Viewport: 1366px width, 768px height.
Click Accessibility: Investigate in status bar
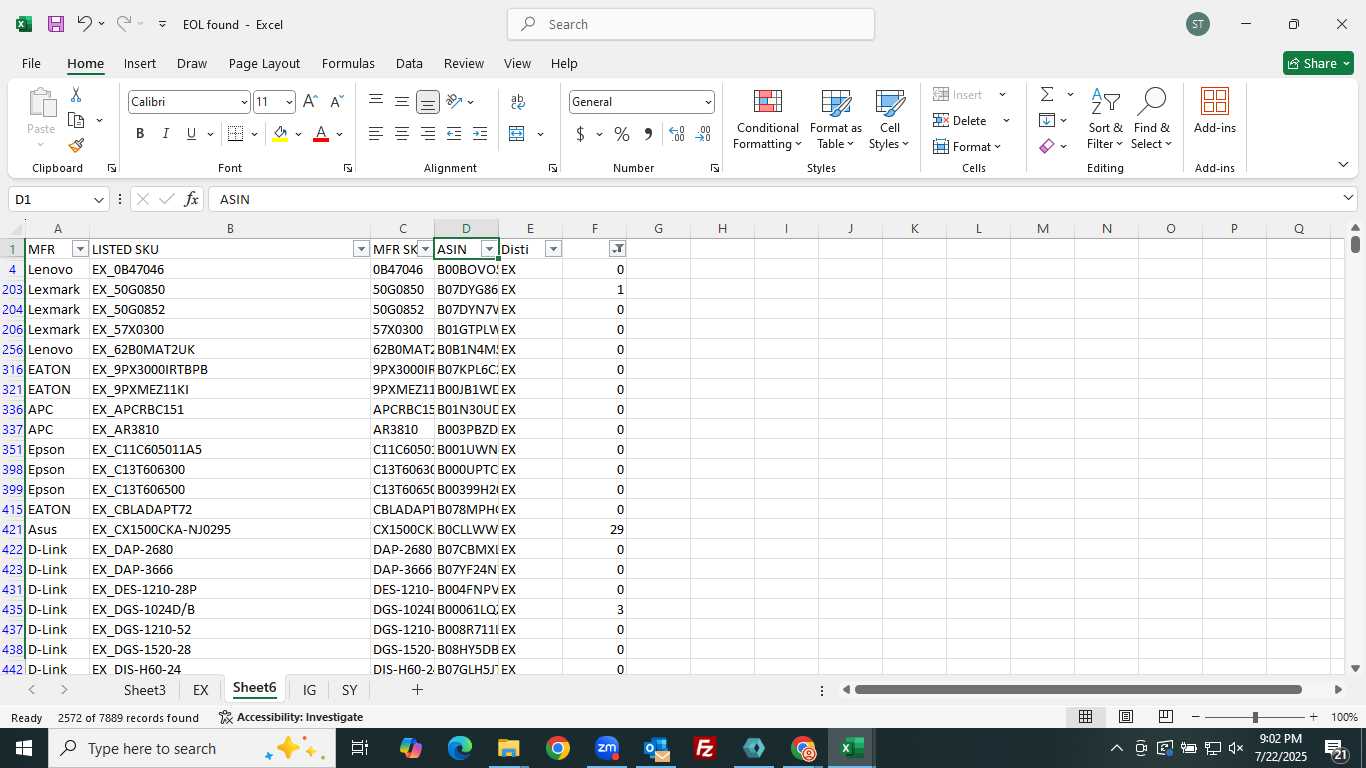[x=291, y=717]
